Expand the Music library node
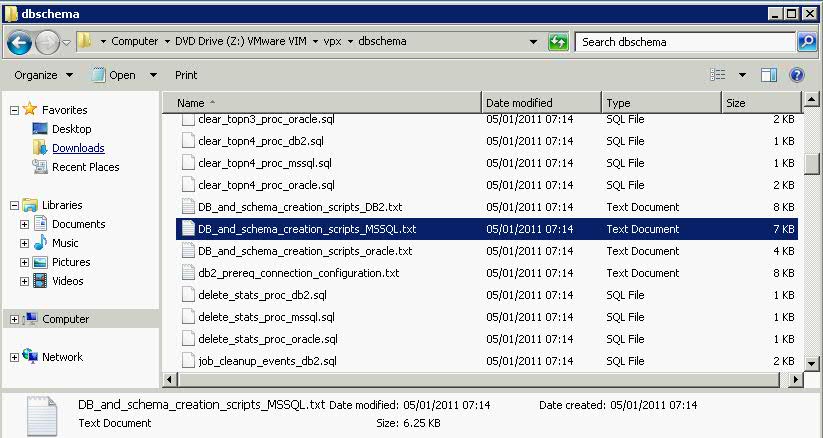The image size is (823, 438). click(x=24, y=243)
